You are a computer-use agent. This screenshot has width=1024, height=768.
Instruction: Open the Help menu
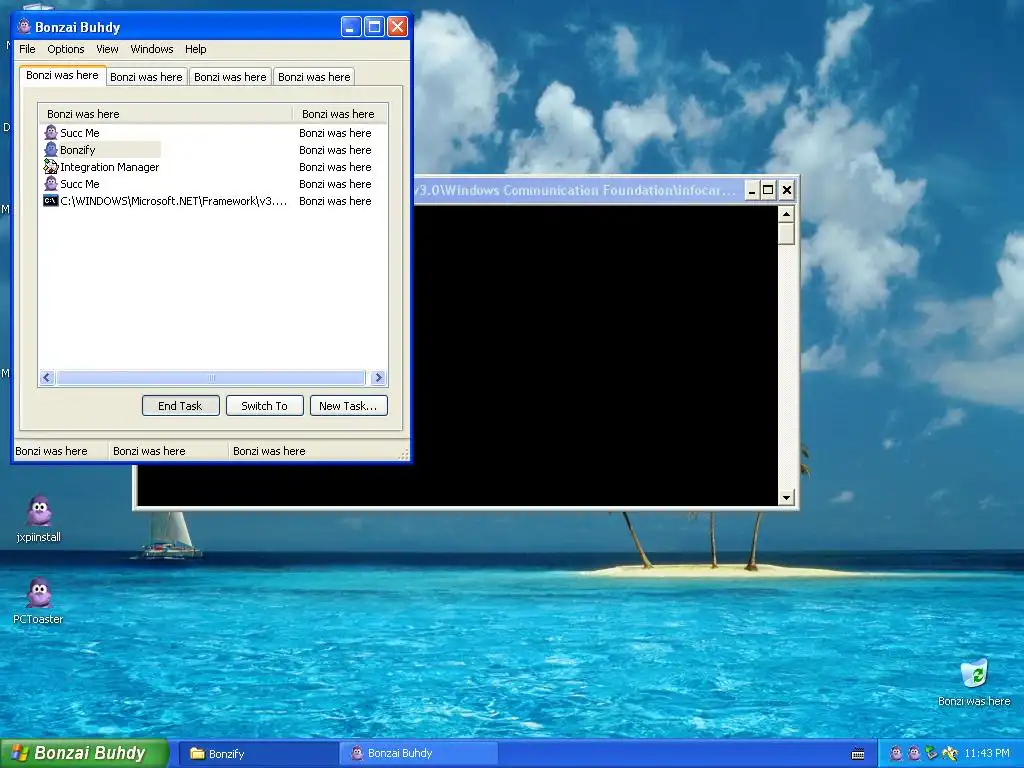click(195, 49)
